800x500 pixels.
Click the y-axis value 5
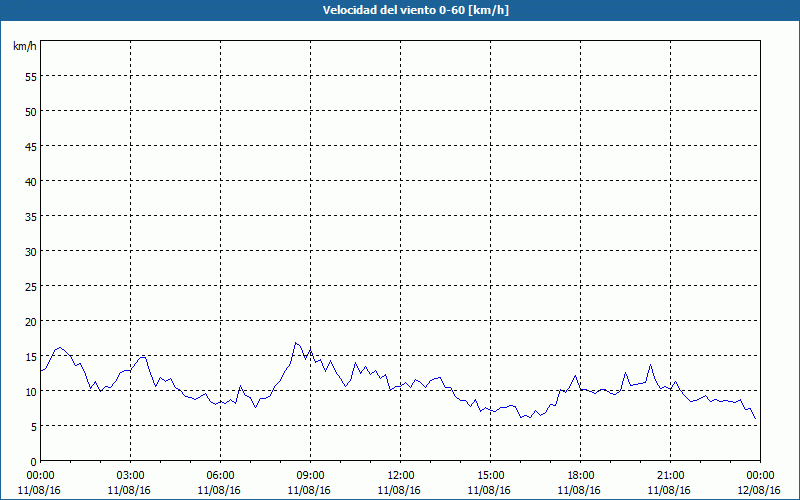34,427
